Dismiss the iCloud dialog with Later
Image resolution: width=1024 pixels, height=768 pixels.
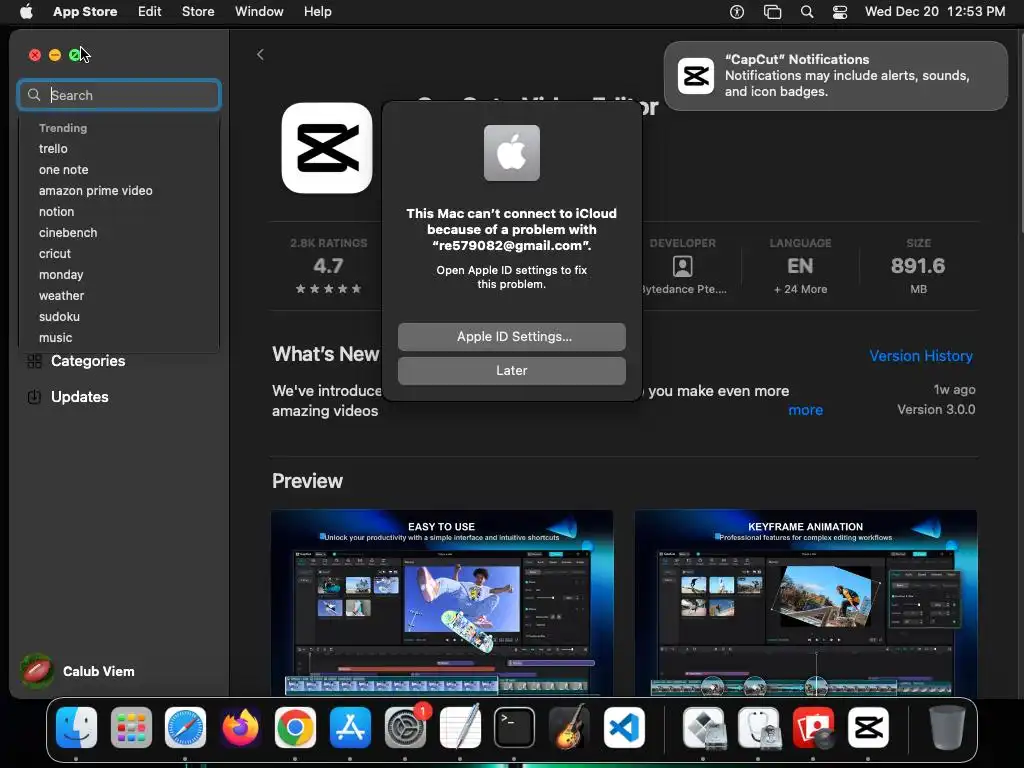pos(512,370)
